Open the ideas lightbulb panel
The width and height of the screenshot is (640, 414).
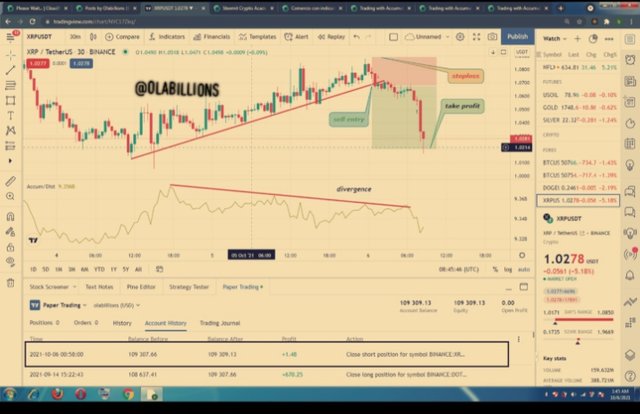(630, 165)
